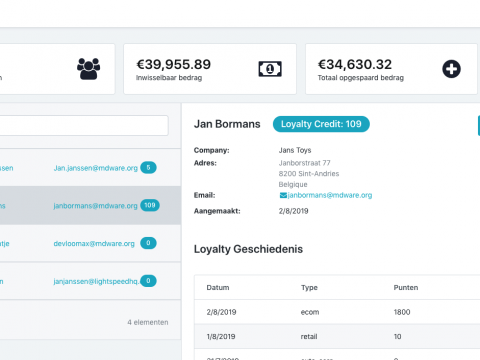Sort history by the Datum column

(218, 287)
